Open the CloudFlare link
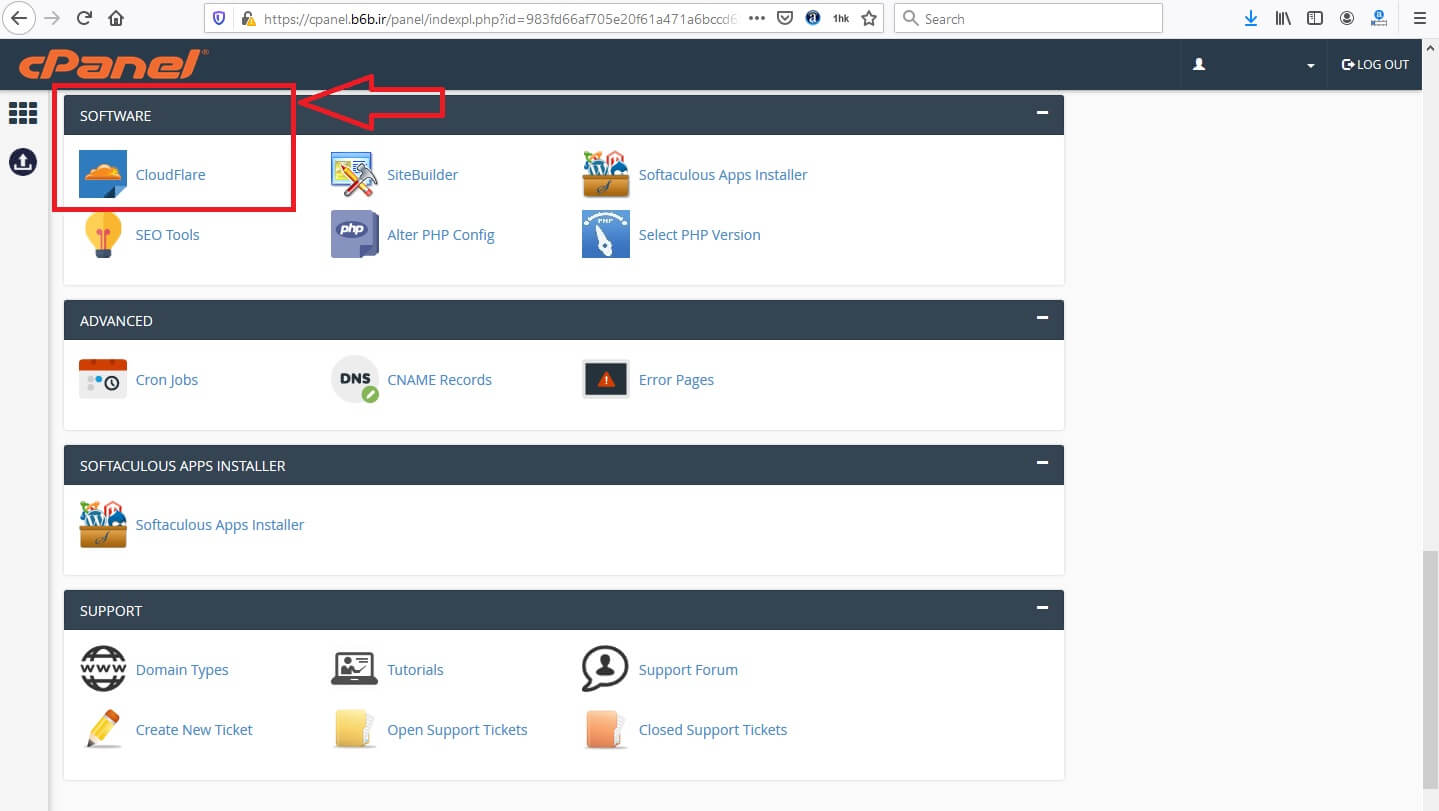 tap(171, 175)
